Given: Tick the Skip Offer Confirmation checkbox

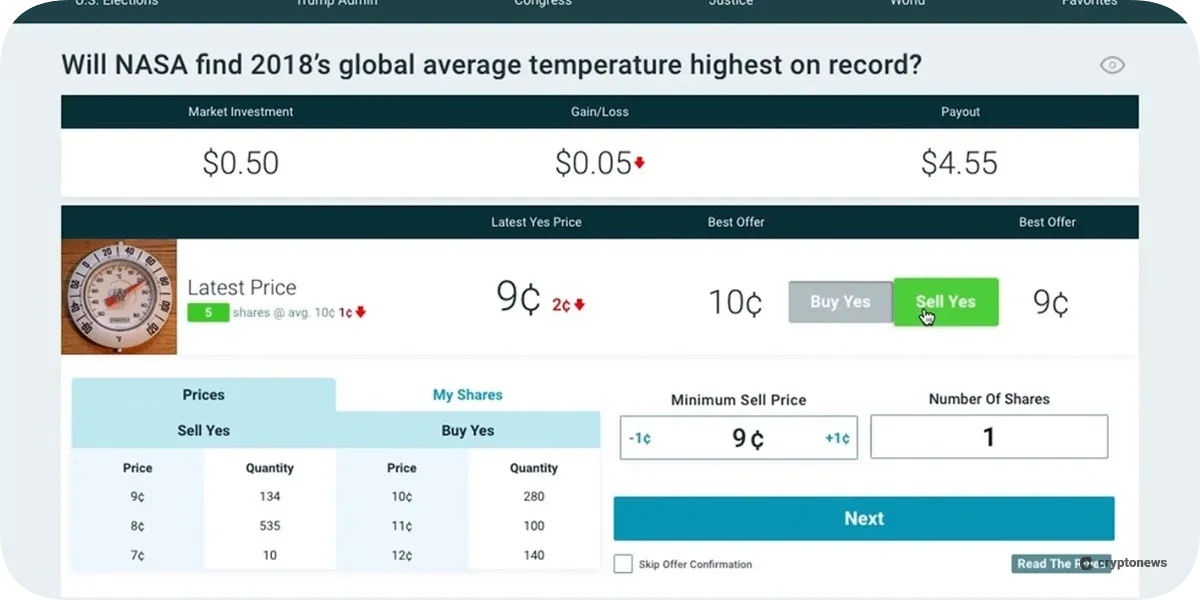Looking at the screenshot, I should pyautogui.click(x=622, y=564).
